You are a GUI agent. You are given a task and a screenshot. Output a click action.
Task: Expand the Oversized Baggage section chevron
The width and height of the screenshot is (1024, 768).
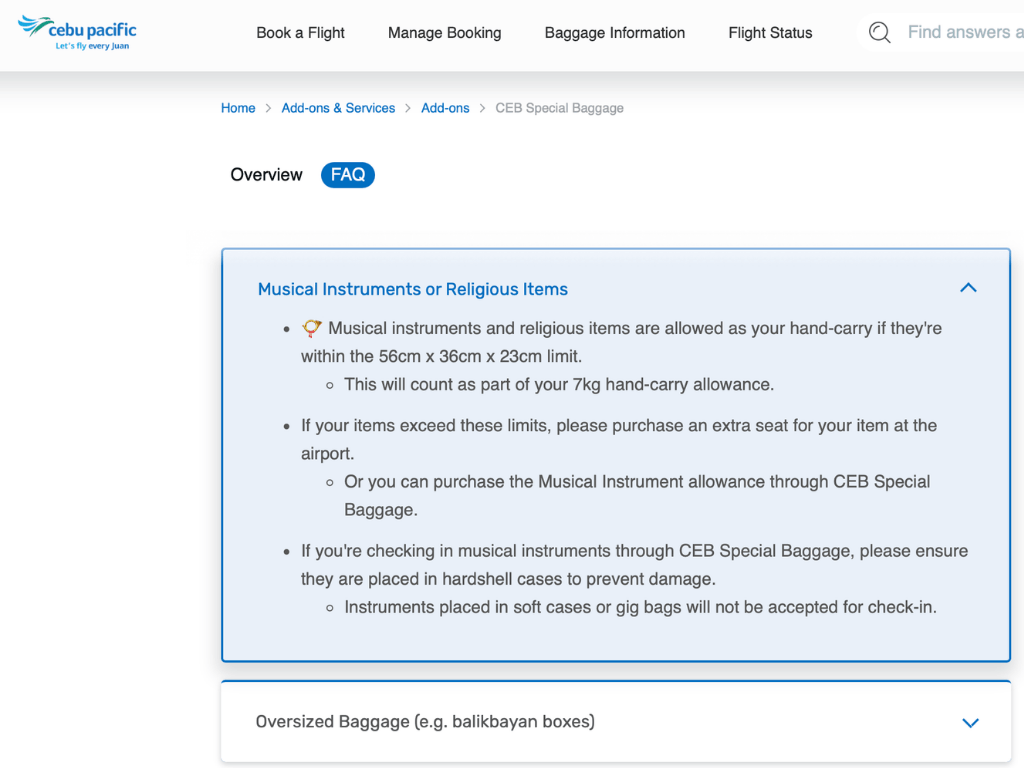[970, 722]
